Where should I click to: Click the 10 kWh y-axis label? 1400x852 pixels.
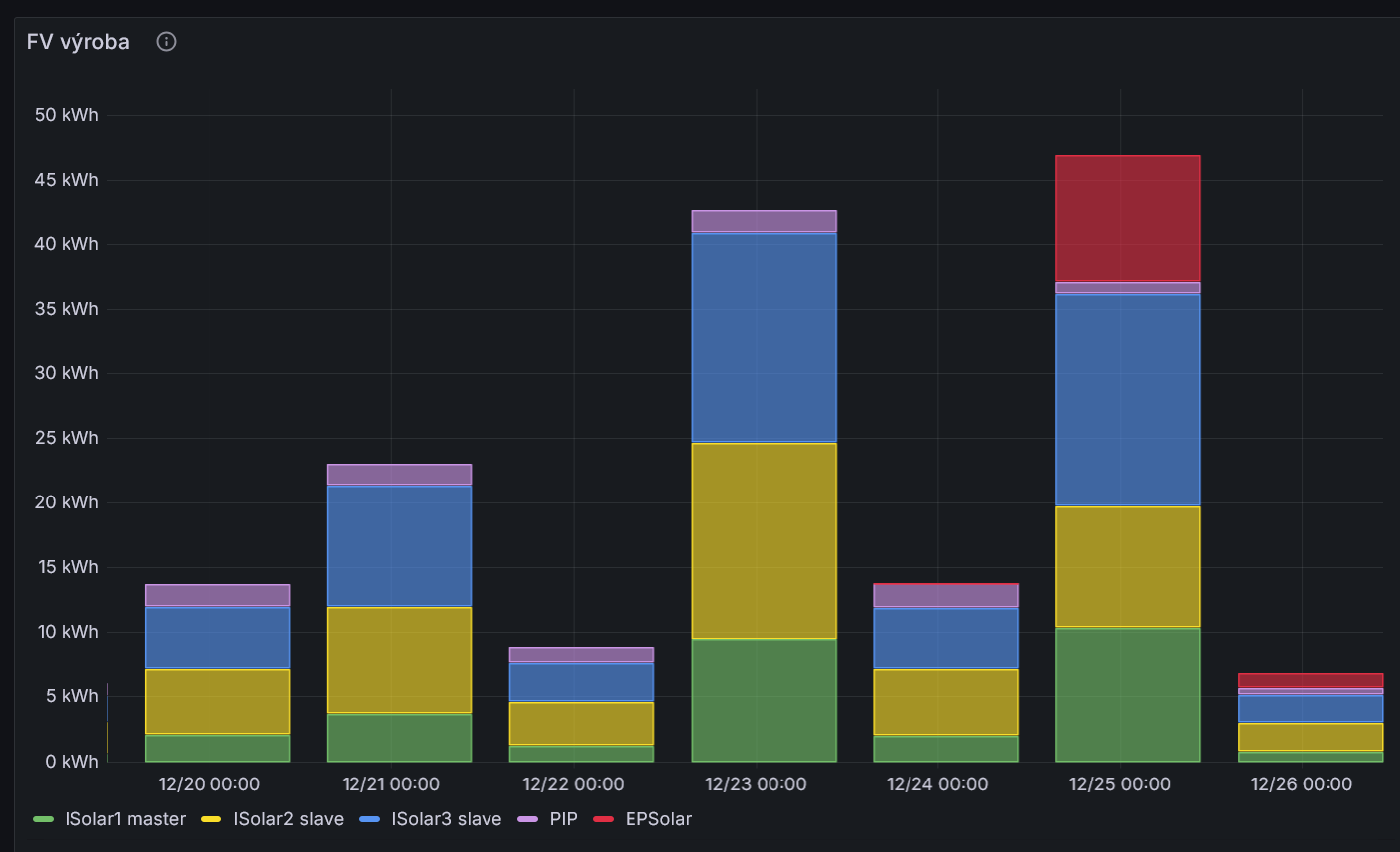coord(68,632)
